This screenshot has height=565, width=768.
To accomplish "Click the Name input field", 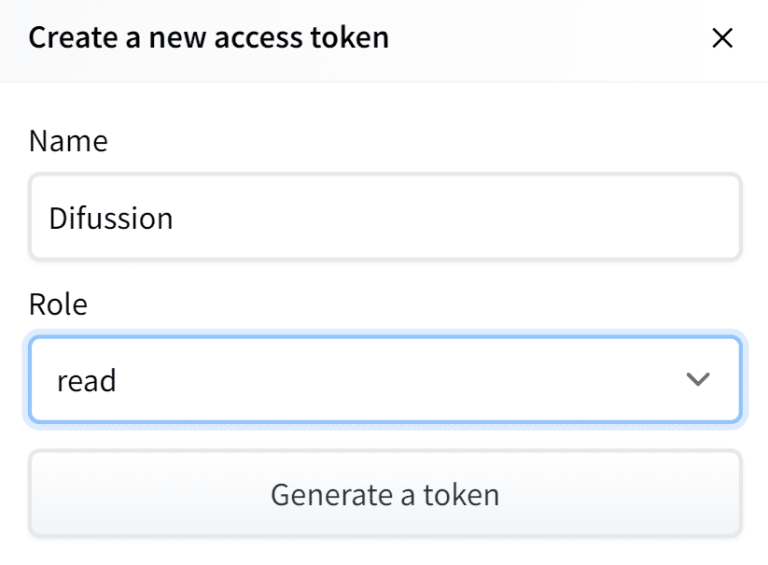I will (x=385, y=217).
